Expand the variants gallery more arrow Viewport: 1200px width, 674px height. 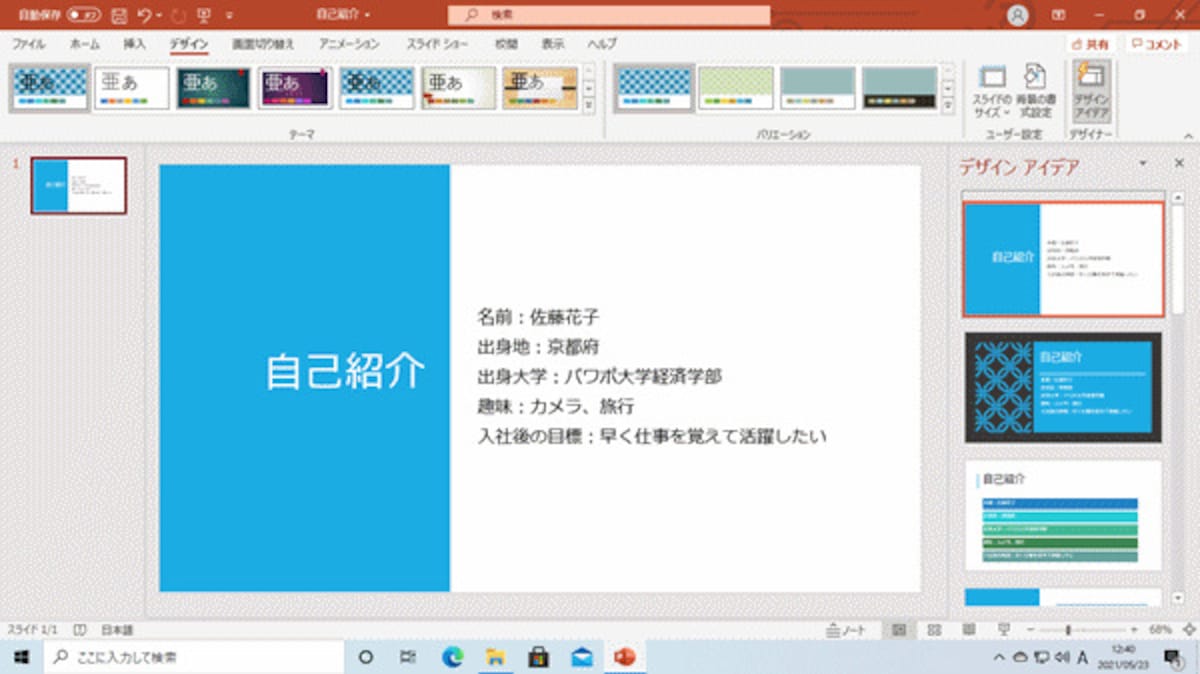(x=948, y=105)
